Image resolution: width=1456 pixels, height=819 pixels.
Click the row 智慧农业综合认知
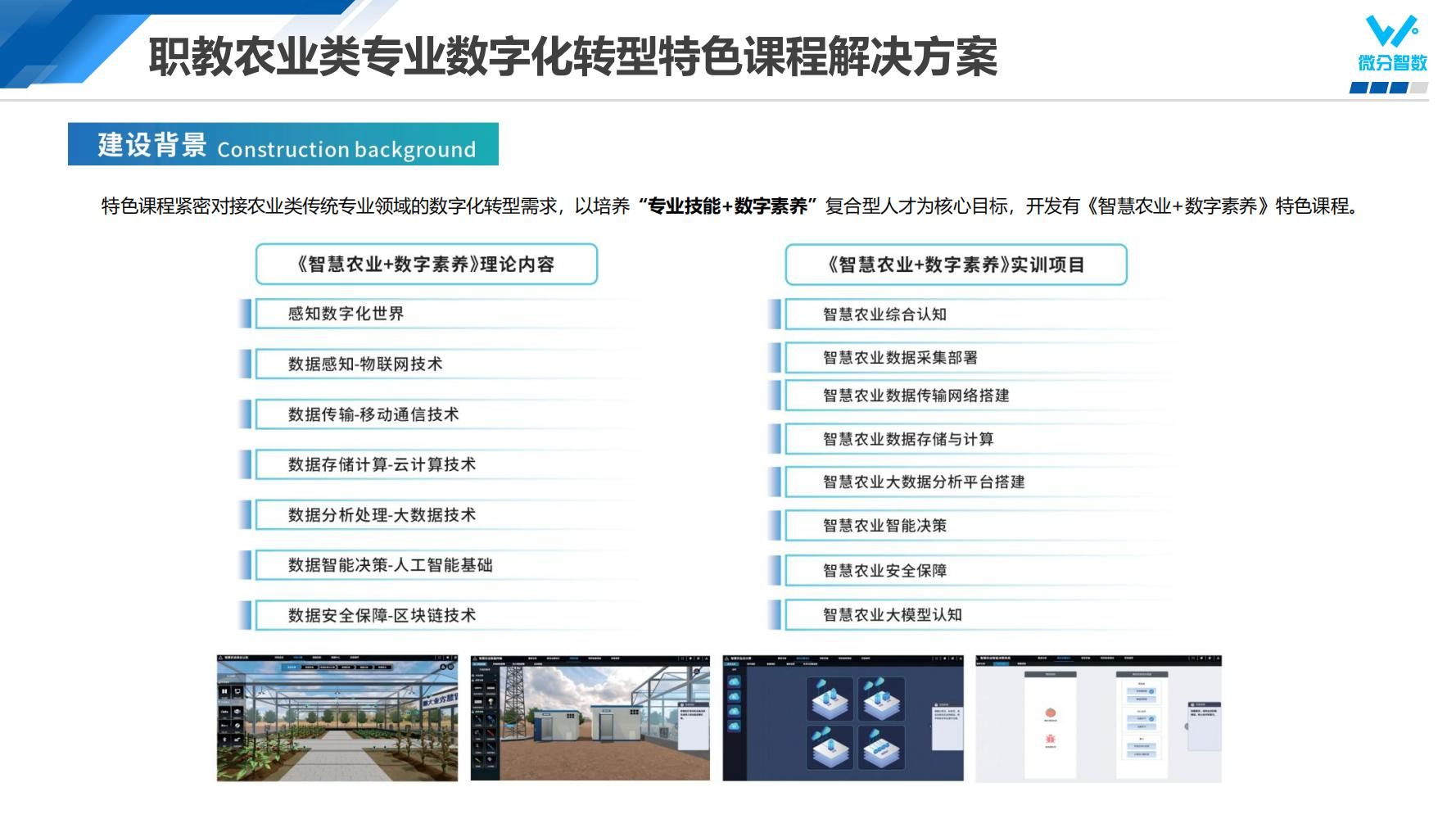(x=970, y=314)
